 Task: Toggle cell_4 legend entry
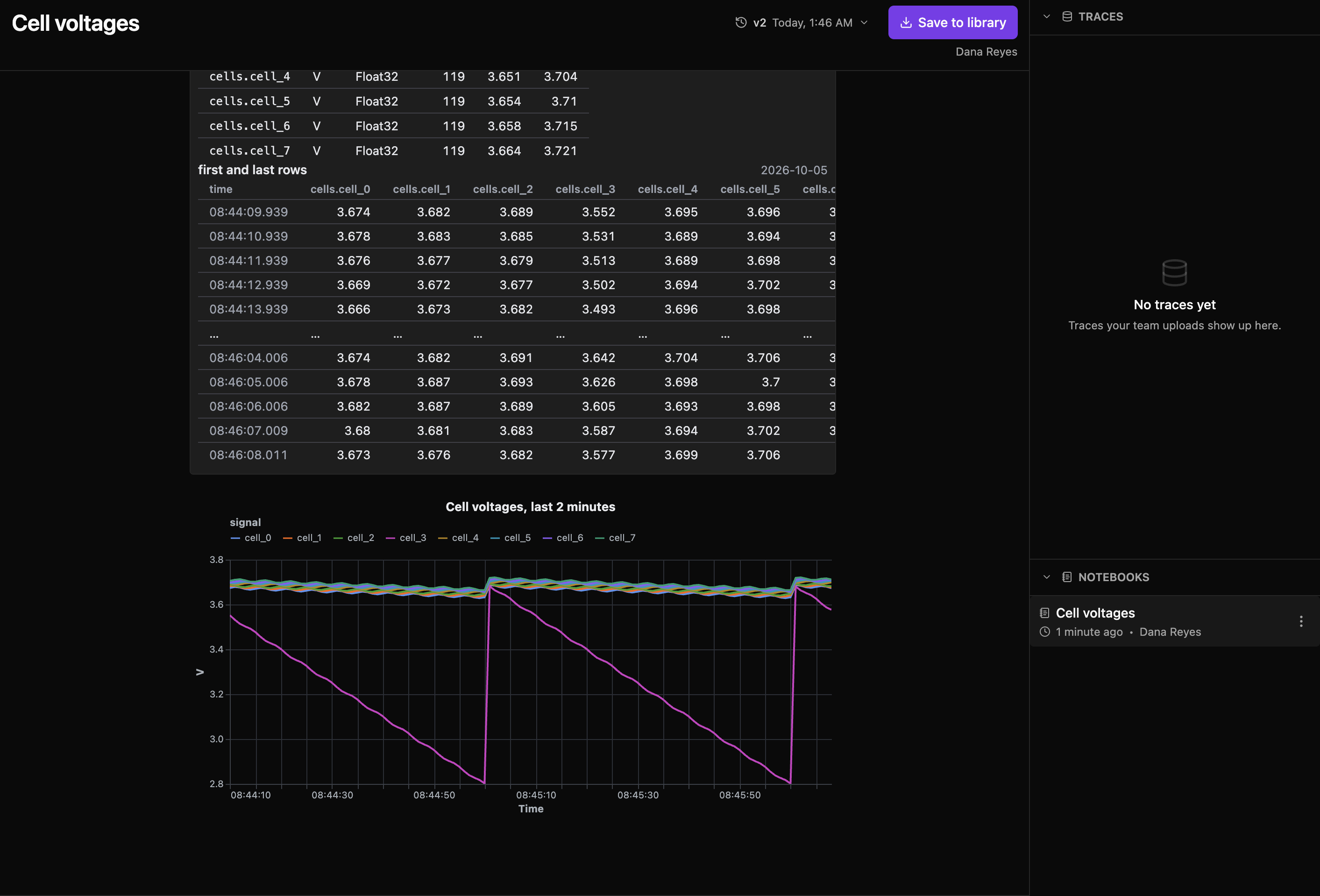pos(458,538)
